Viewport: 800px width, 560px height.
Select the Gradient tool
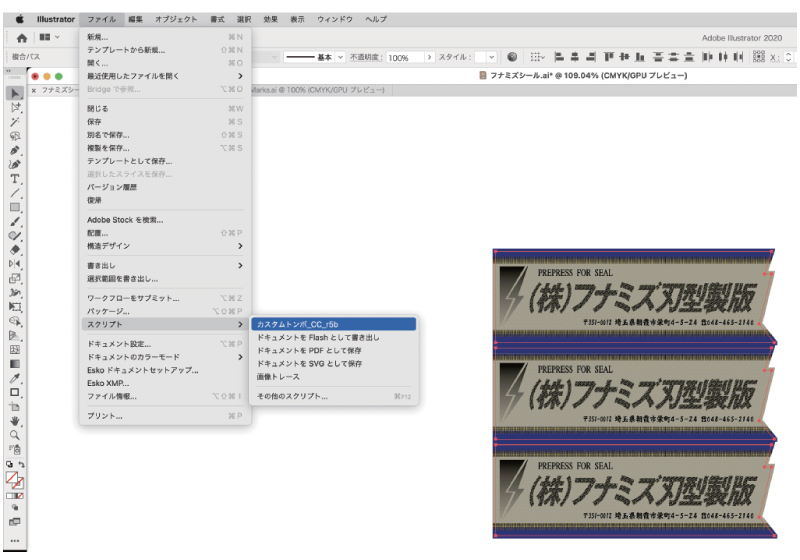click(x=15, y=364)
